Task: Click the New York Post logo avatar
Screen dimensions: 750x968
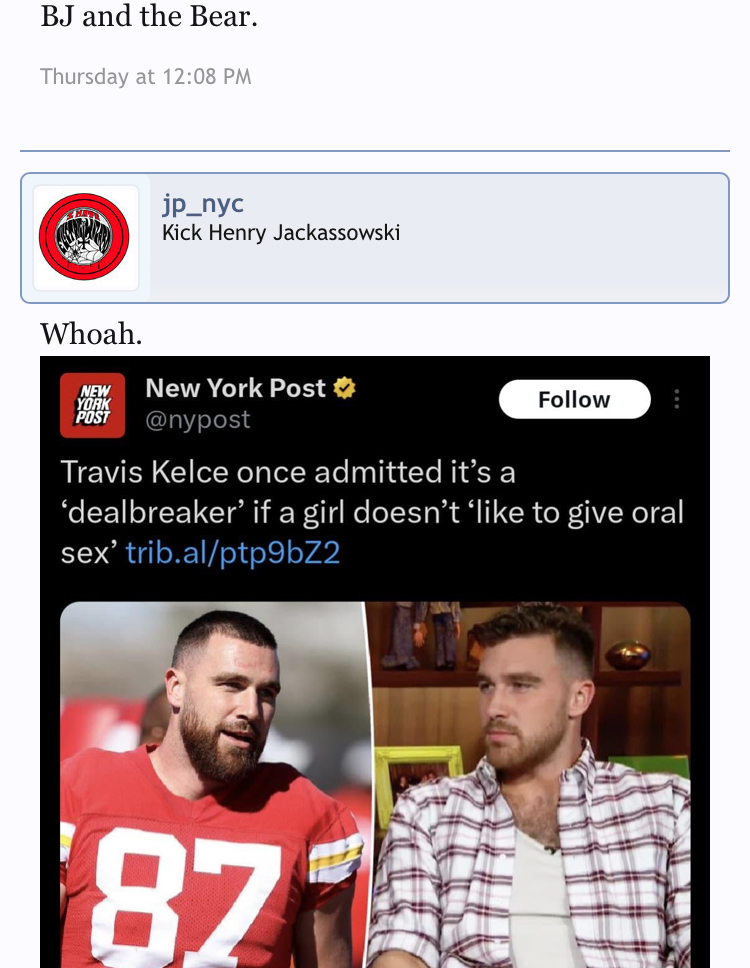Action: pos(93,405)
